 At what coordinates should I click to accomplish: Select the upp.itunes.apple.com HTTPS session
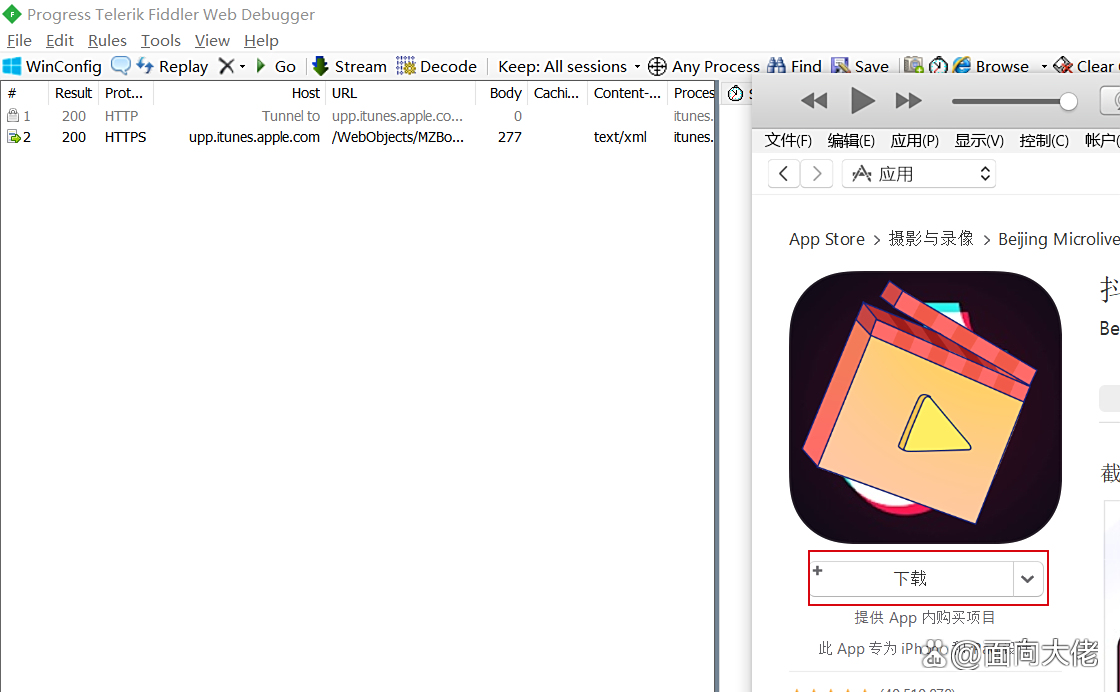pos(254,137)
